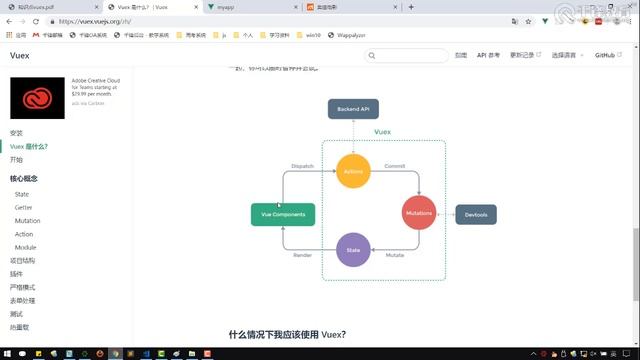Expand the 选择语言 language dropdown

point(567,55)
